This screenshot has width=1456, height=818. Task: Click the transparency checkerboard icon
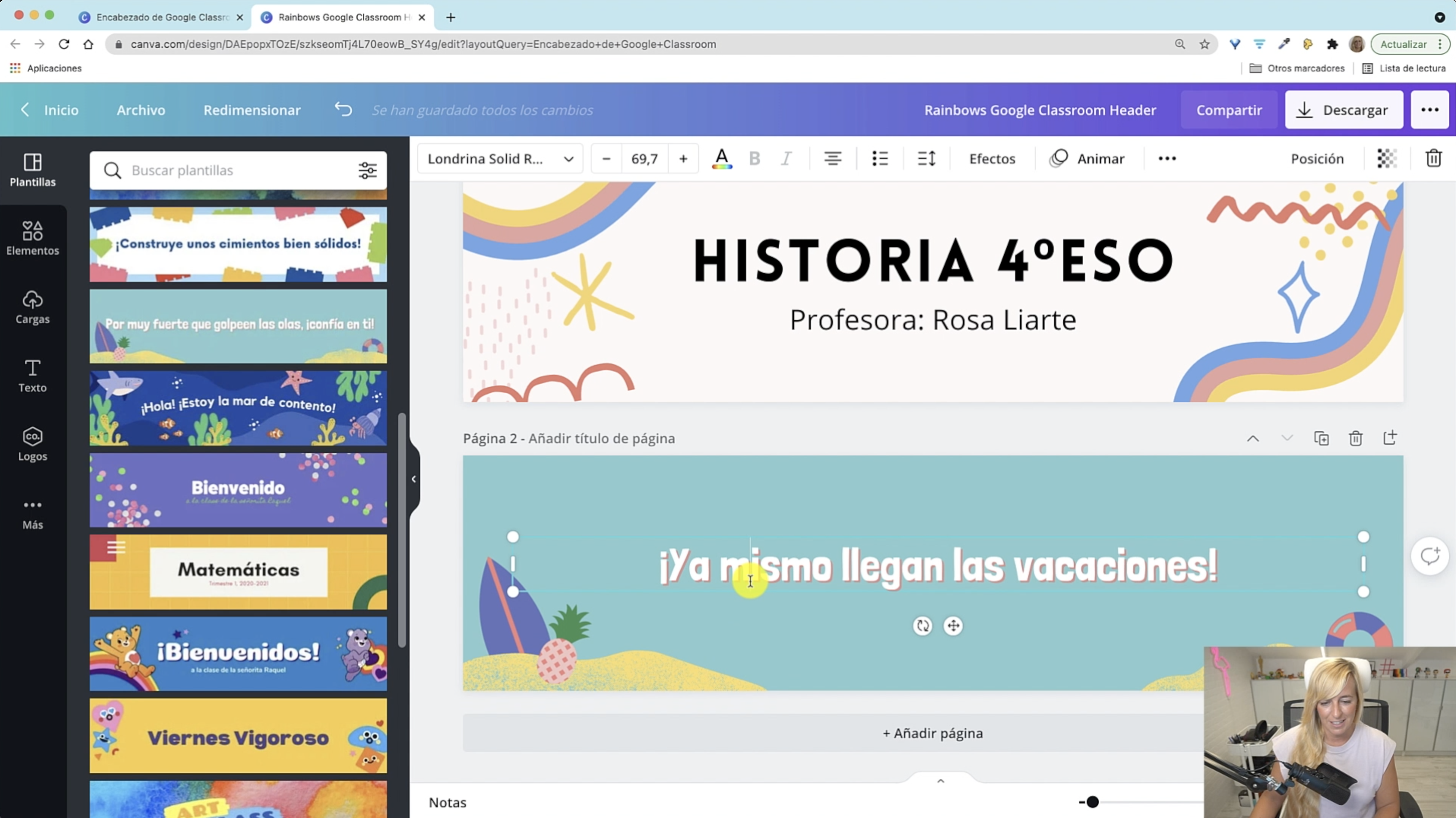(1386, 159)
